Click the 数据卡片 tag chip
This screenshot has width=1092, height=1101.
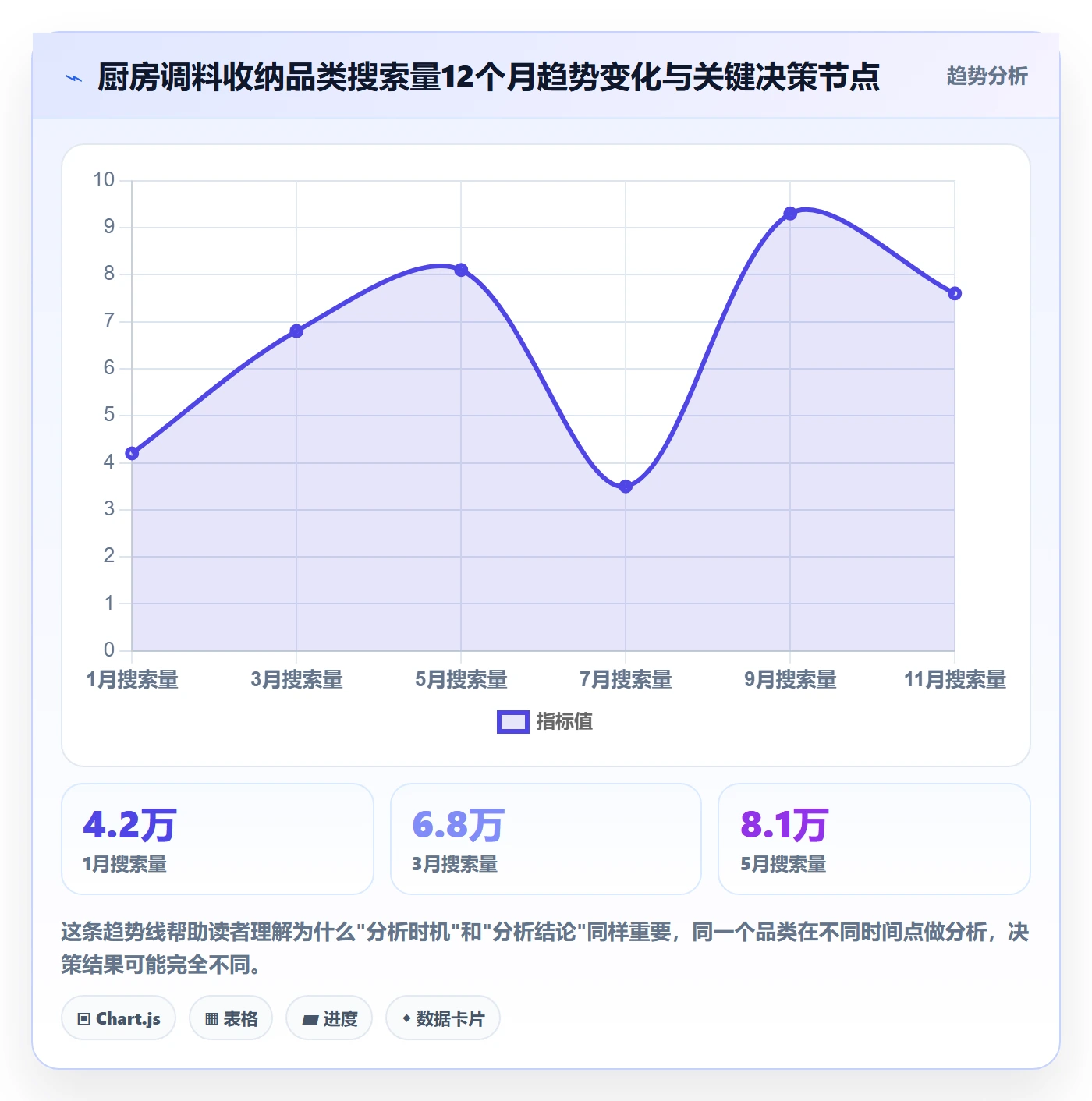point(443,1018)
